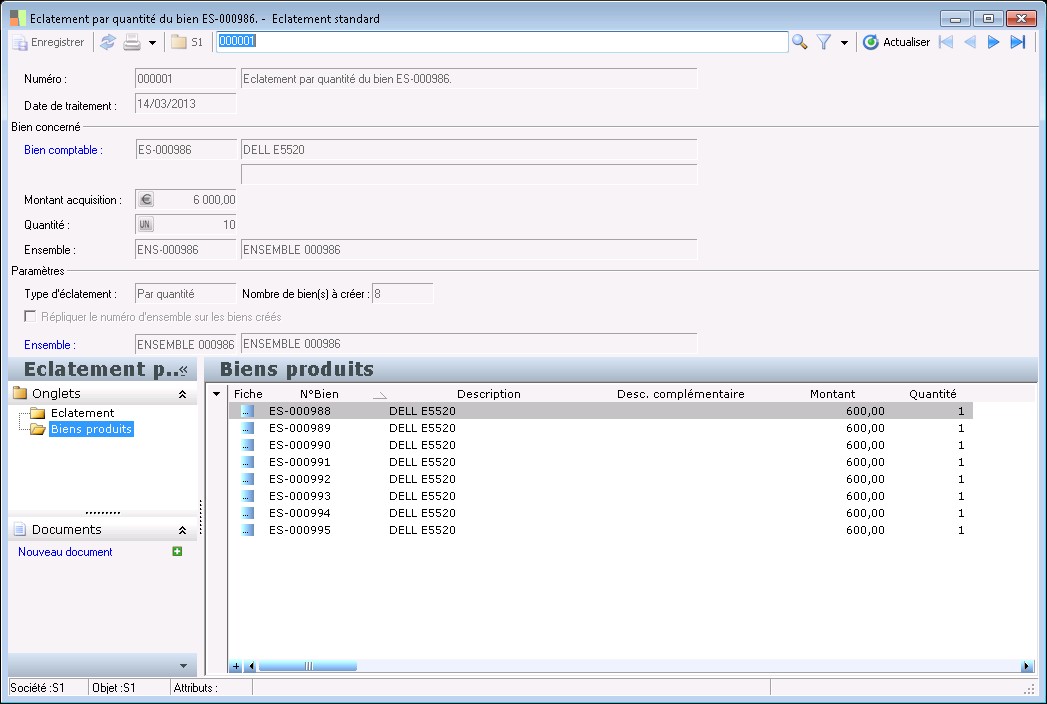Viewport: 1047px width, 704px height.
Task: Open fiche icon for ES-000989
Action: point(248,428)
